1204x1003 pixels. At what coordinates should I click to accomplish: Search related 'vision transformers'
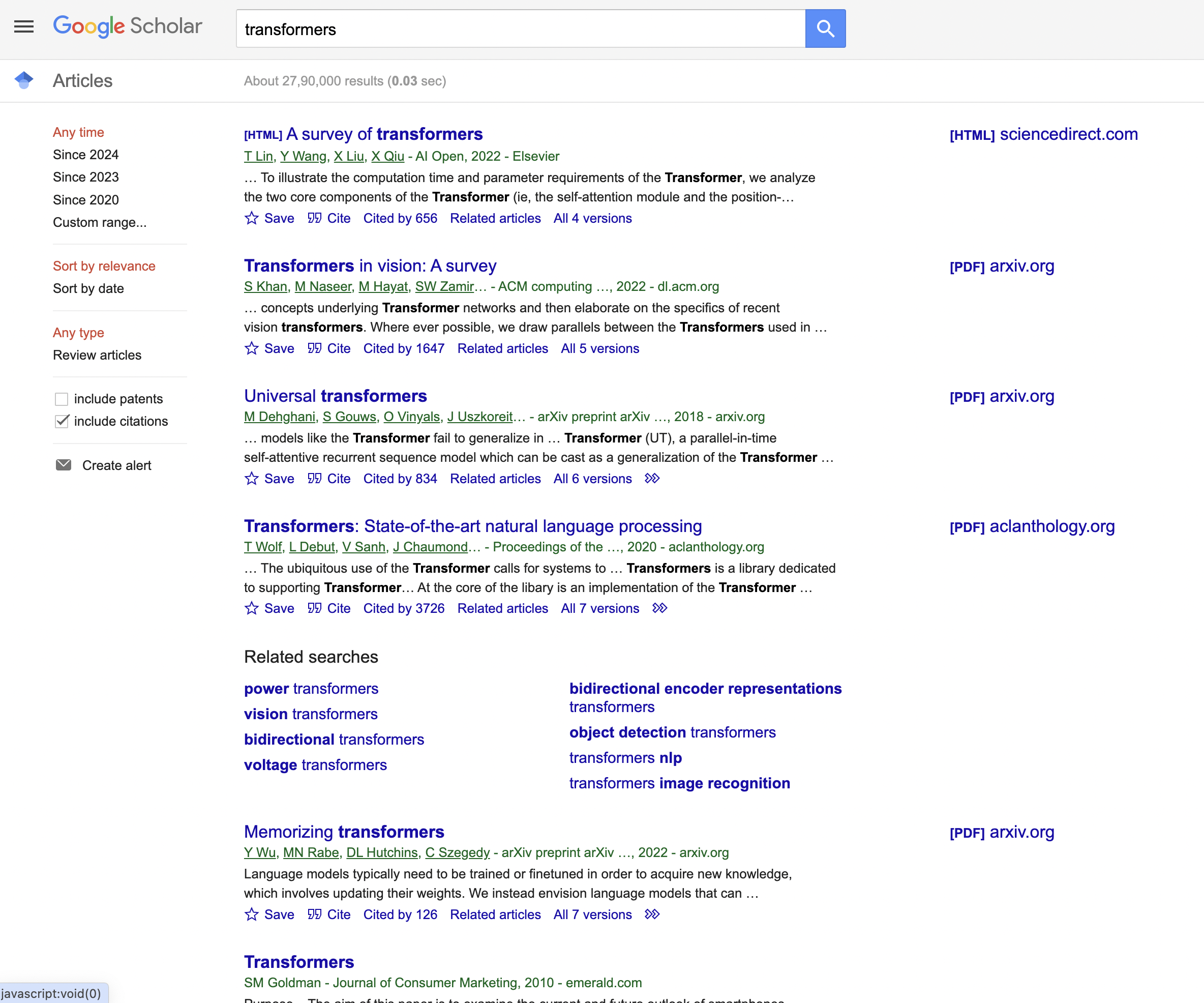point(311,714)
